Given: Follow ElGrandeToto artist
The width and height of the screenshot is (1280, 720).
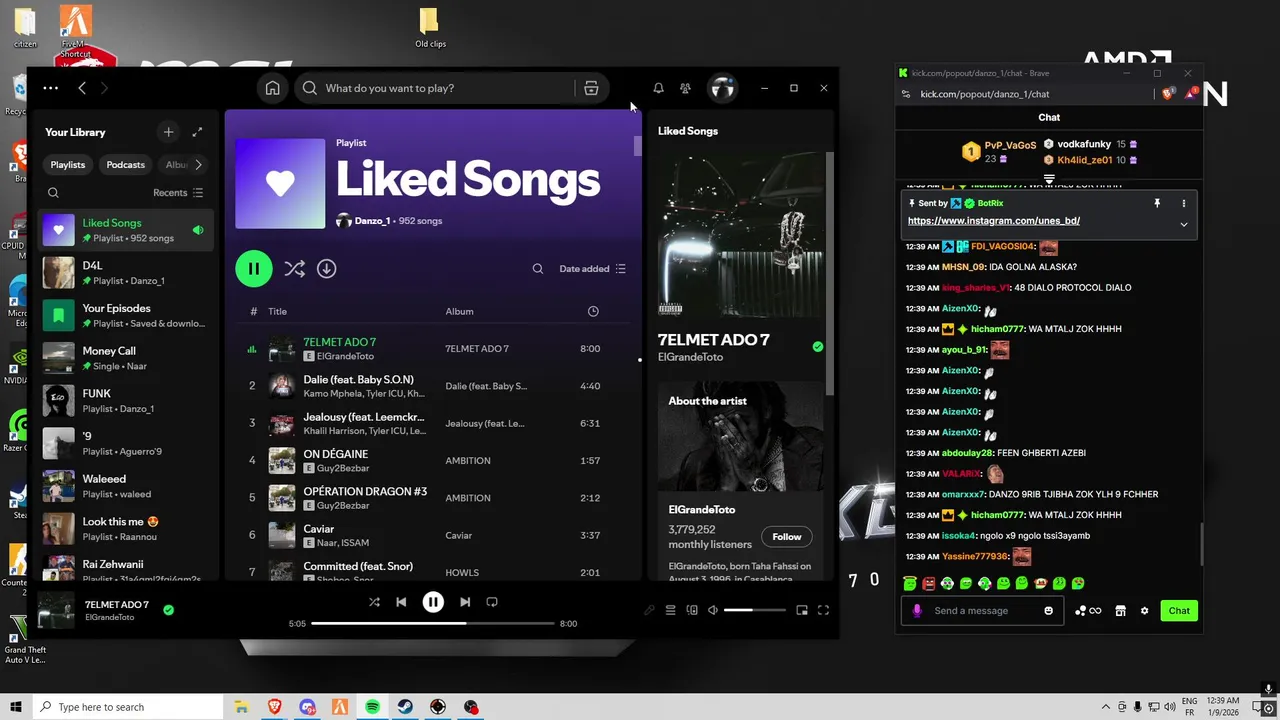Looking at the screenshot, I should [787, 537].
